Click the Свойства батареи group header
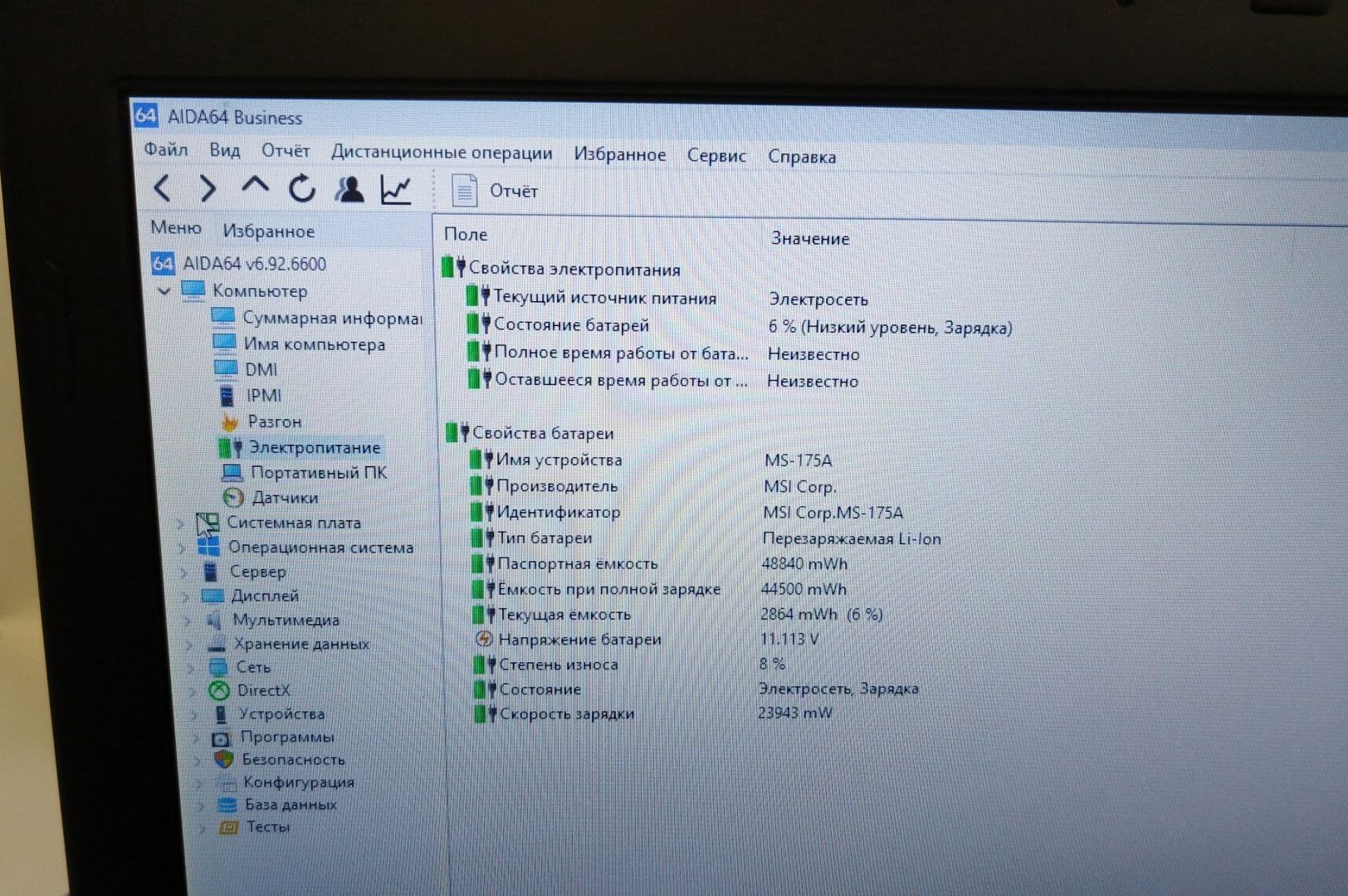Screen dimensions: 1348x896 click(x=543, y=433)
